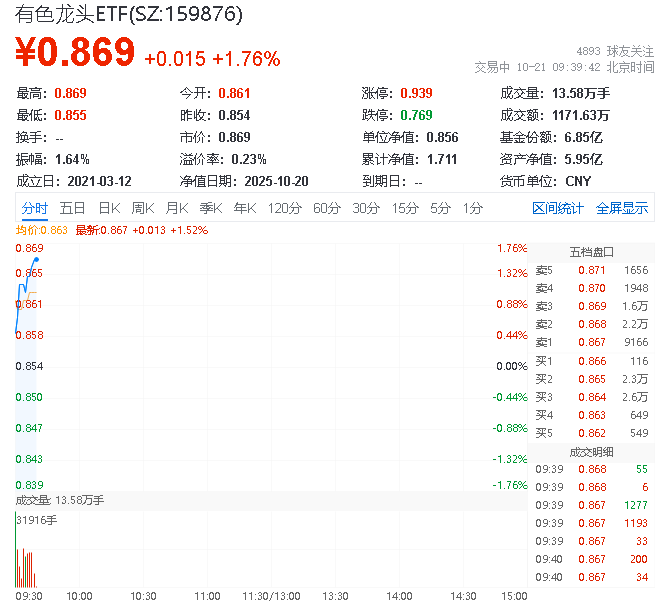Switch to 1分 interval chart
Image resolution: width=660 pixels, height=615 pixels.
pyautogui.click(x=472, y=208)
